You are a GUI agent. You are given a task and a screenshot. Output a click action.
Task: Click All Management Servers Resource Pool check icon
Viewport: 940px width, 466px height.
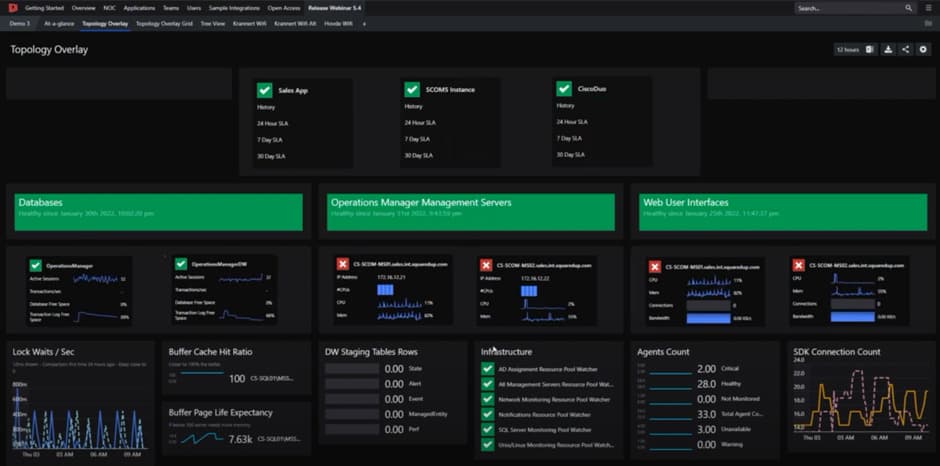click(487, 384)
